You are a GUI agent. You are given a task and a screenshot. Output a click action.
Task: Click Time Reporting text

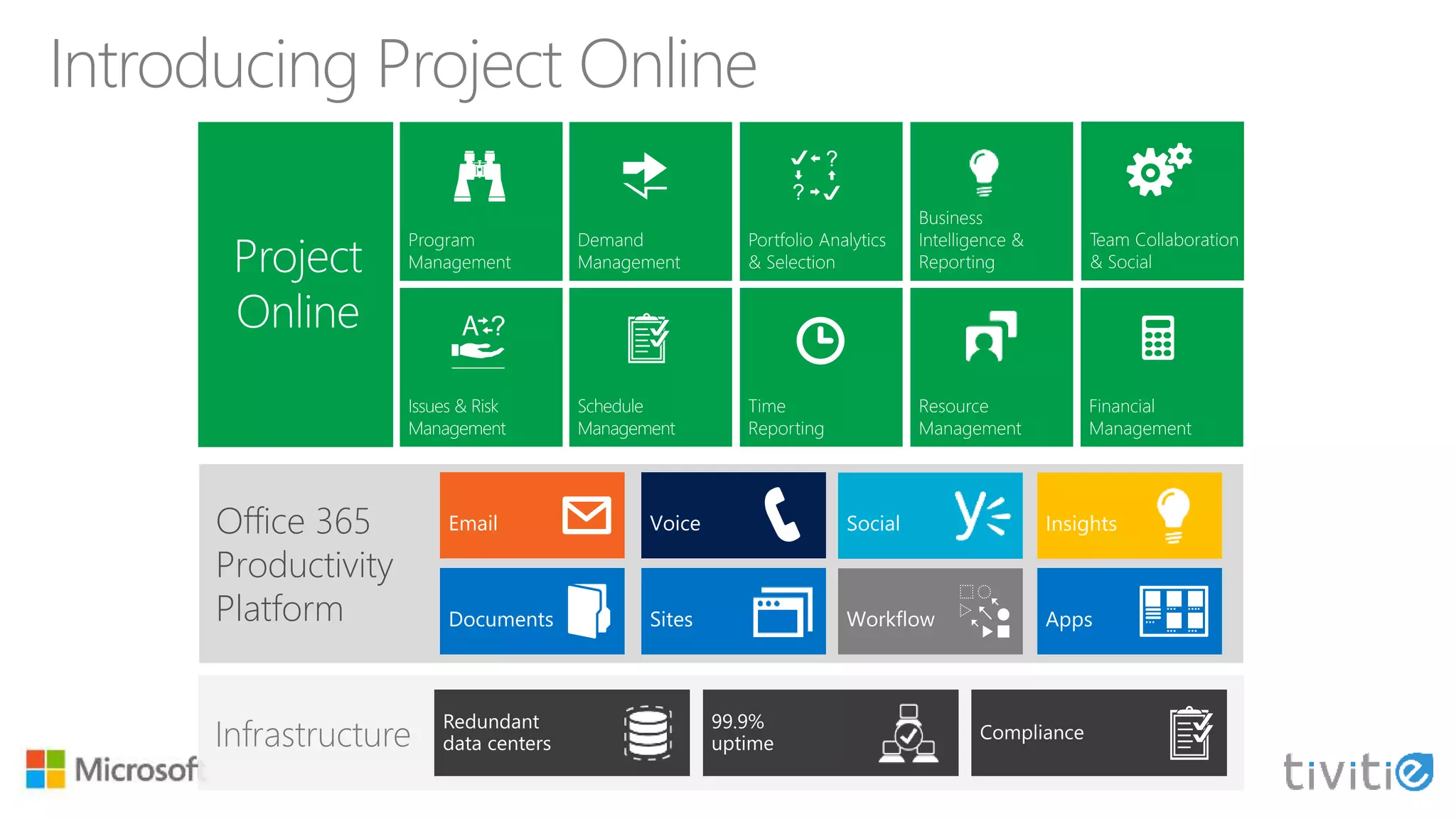(786, 417)
